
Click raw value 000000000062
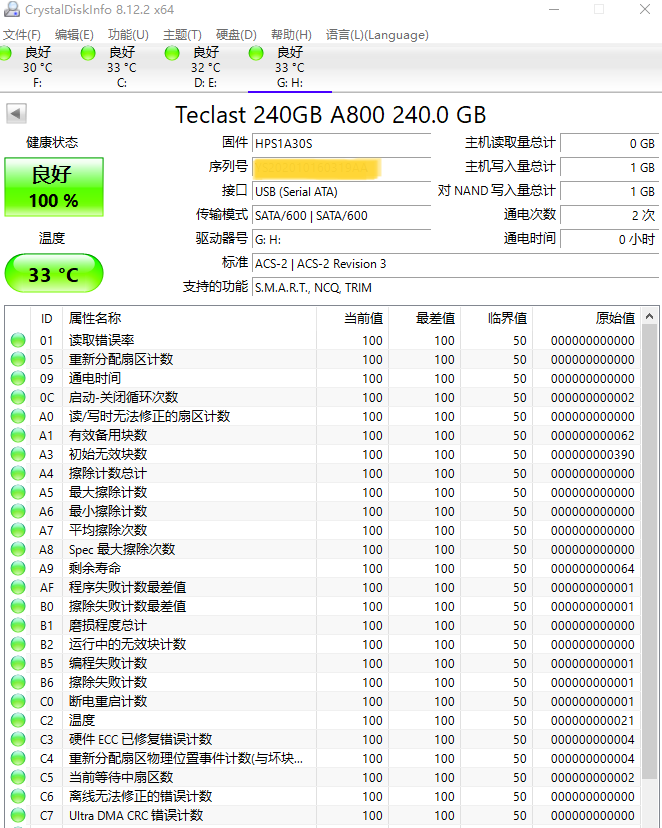[592, 436]
